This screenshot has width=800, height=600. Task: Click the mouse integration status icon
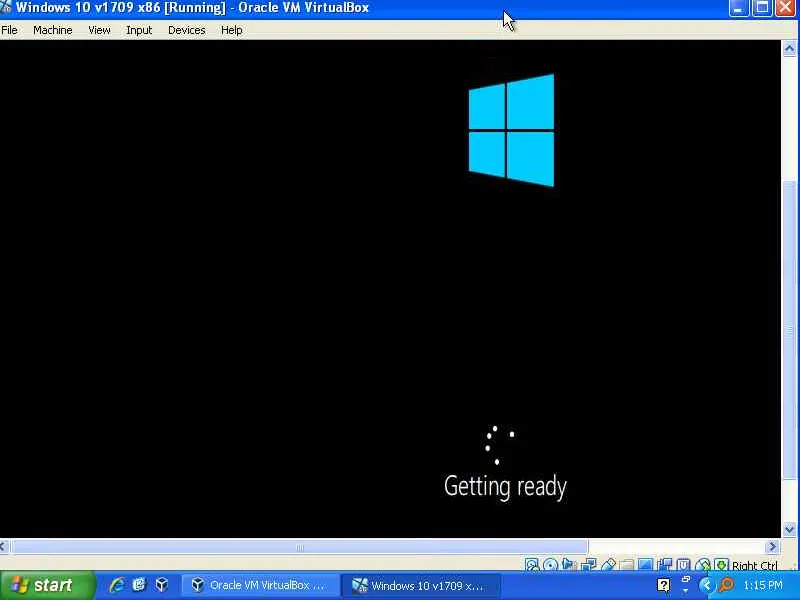(703, 564)
